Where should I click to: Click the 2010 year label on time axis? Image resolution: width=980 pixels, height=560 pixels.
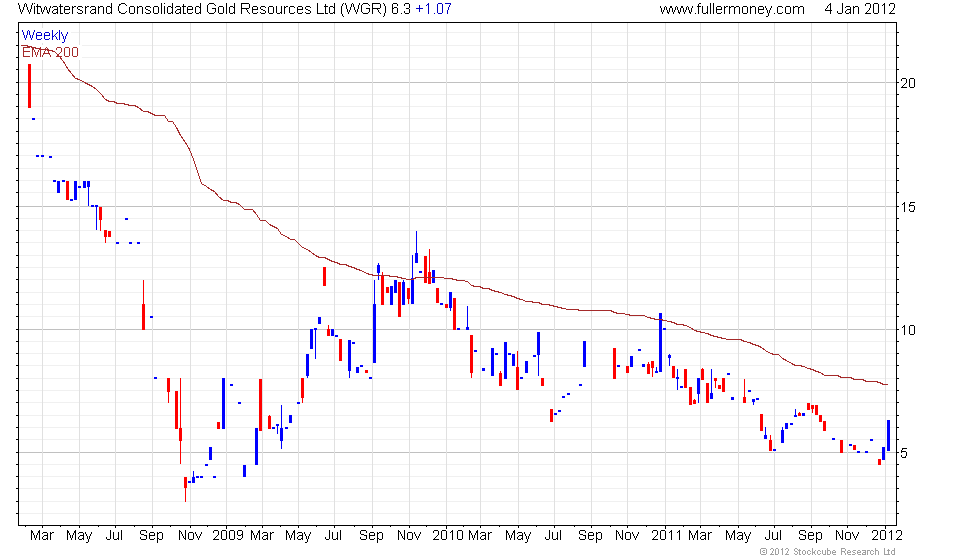coord(448,536)
